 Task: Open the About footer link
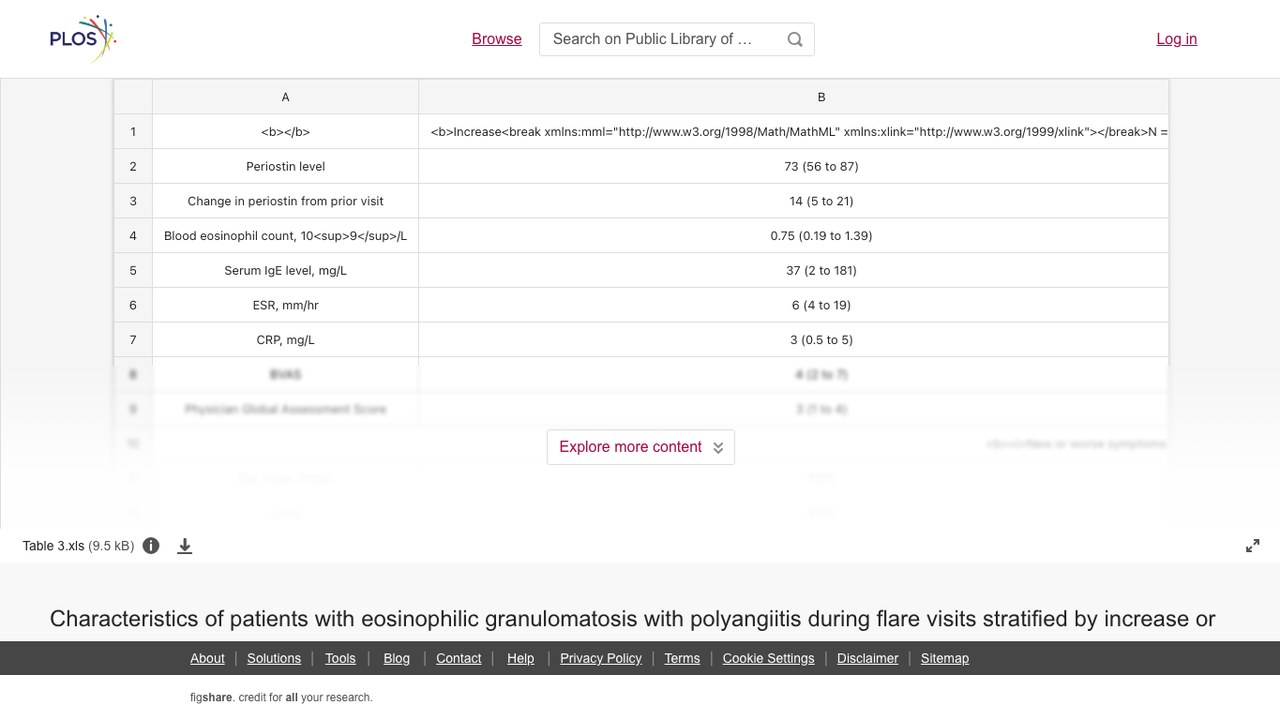[207, 658]
